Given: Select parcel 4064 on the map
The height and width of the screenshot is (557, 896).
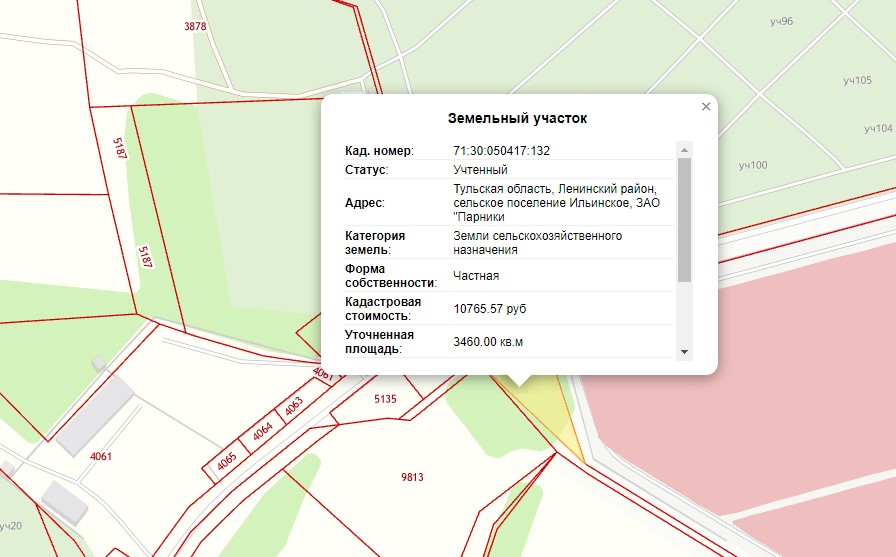Looking at the screenshot, I should (x=262, y=432).
